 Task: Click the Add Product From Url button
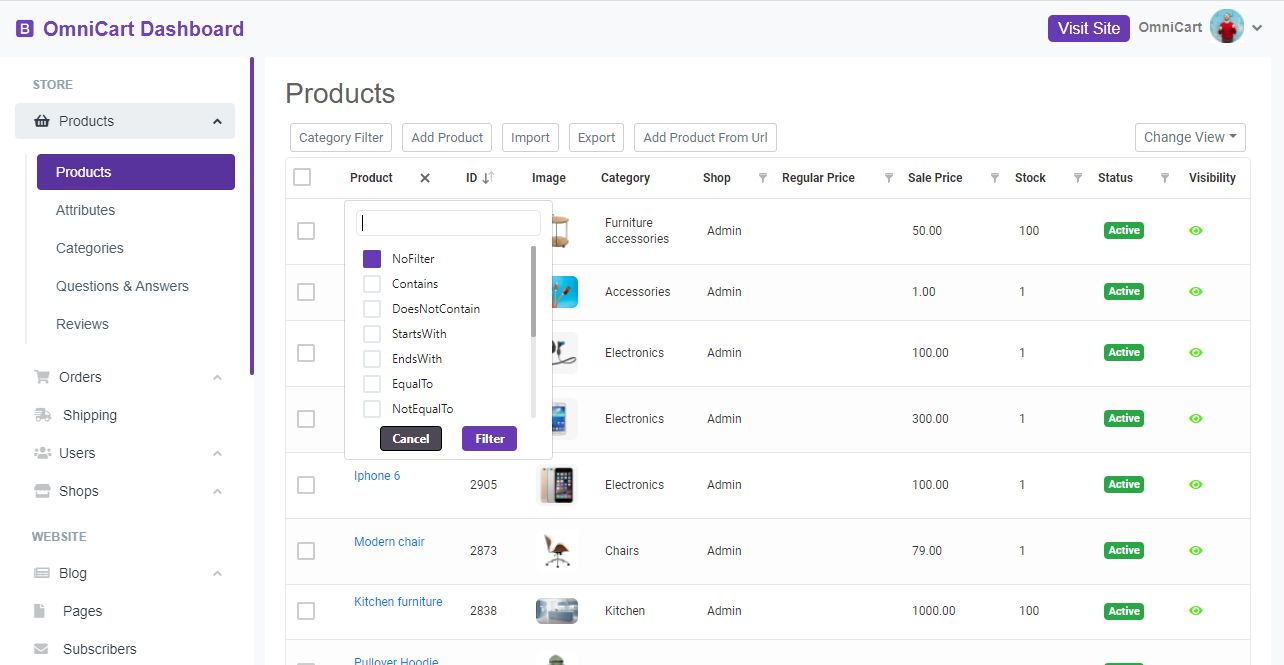pos(705,137)
